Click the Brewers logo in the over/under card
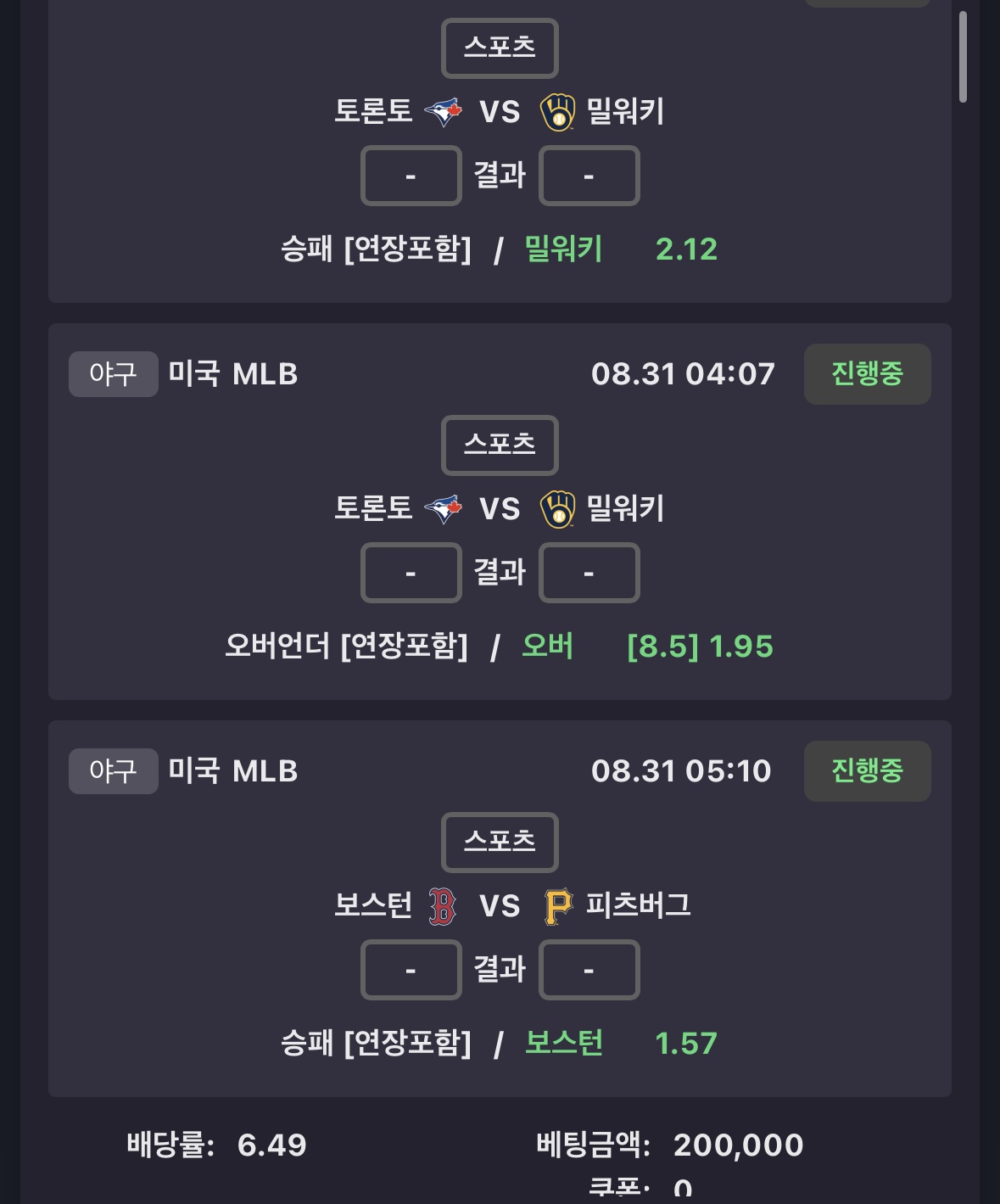 point(557,509)
